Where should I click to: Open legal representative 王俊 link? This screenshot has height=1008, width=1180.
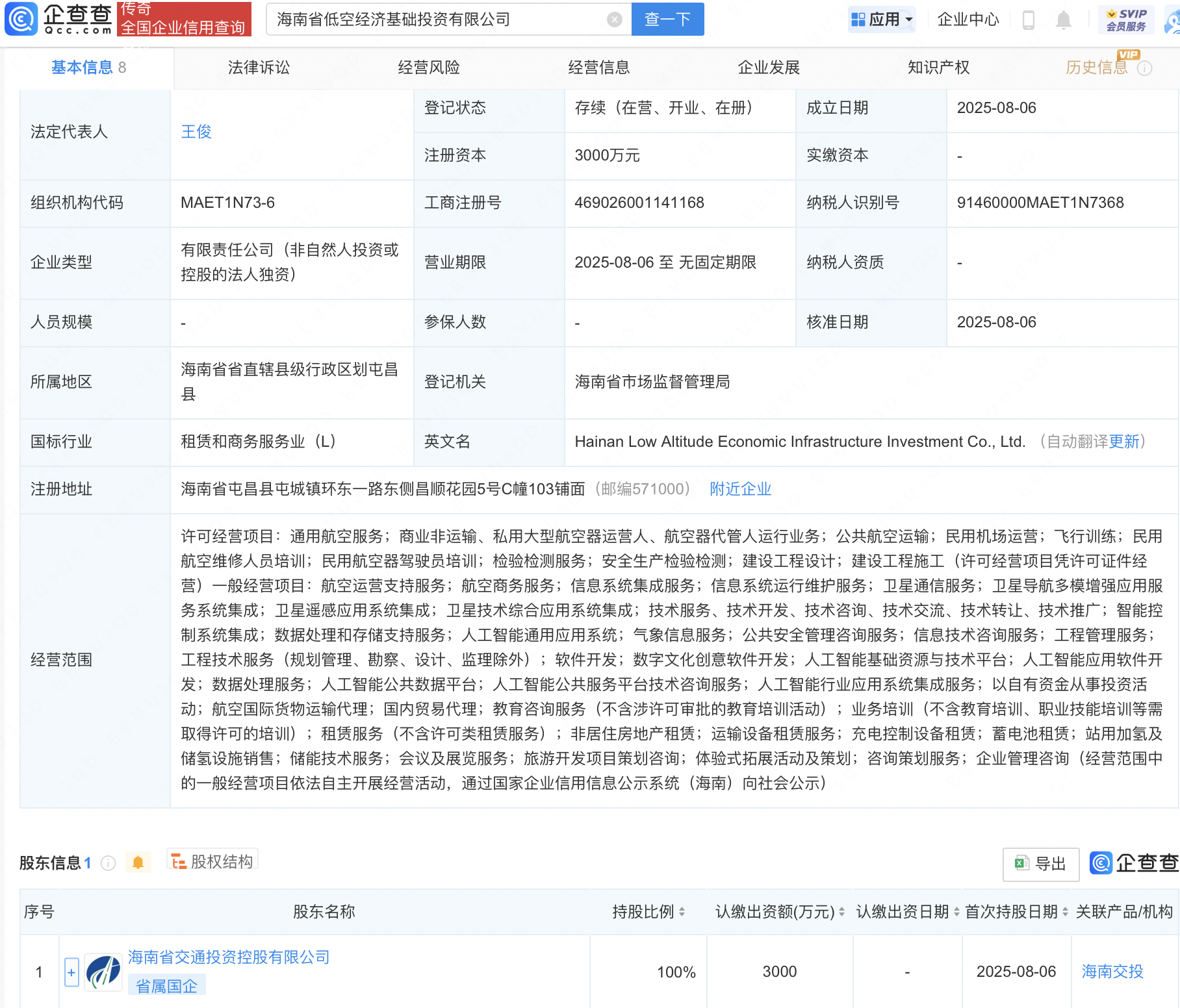(x=196, y=132)
